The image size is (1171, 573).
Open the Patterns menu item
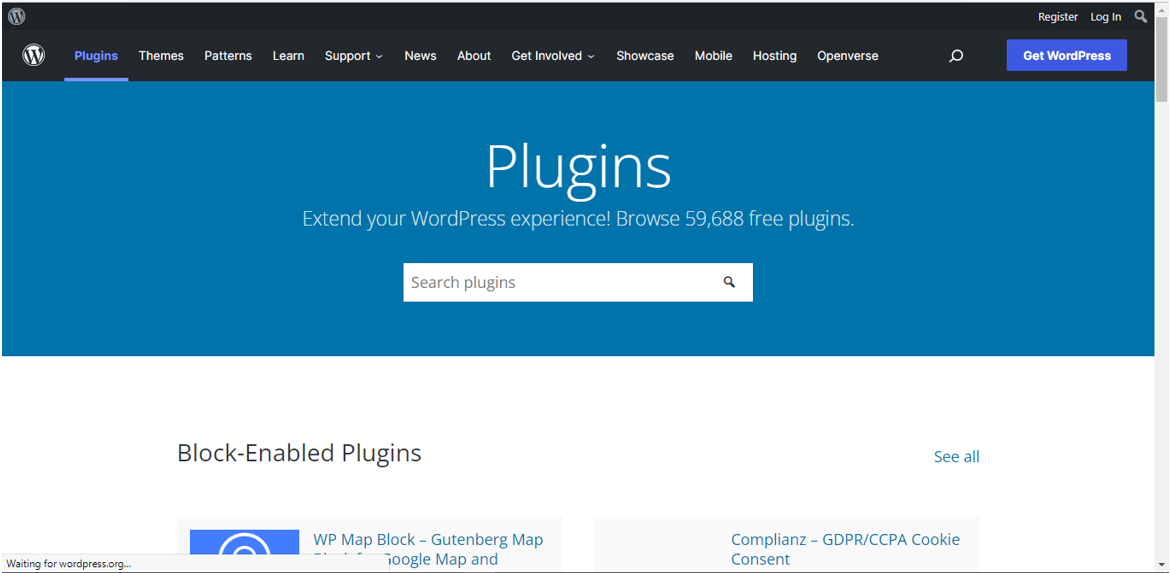click(228, 56)
